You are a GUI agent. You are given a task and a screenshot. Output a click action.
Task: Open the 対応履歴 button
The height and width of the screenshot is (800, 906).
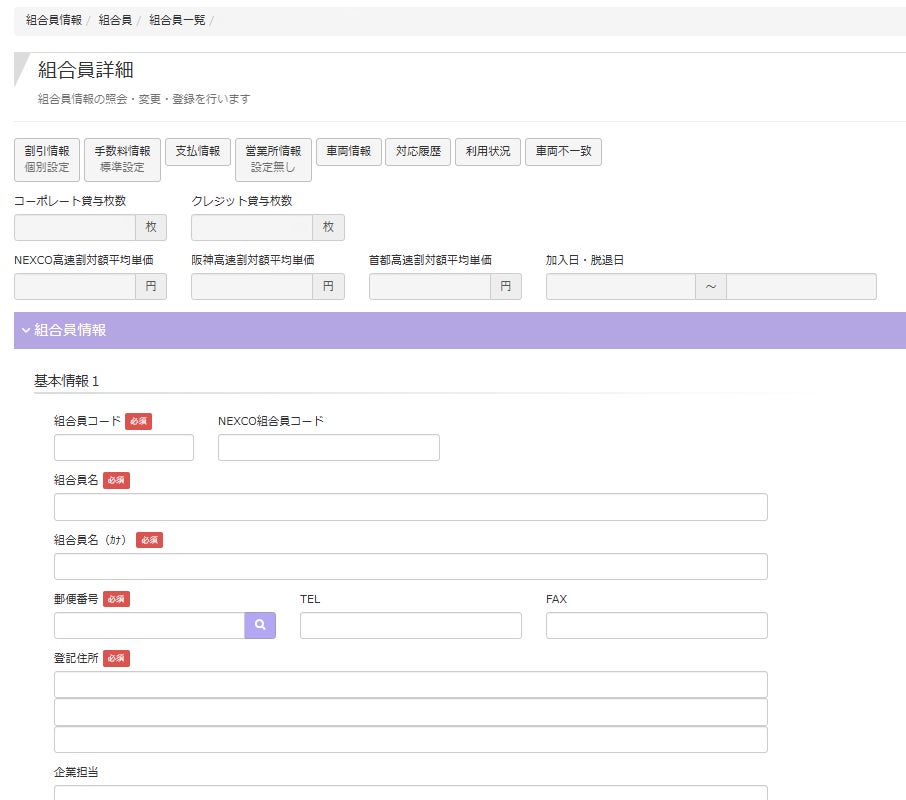click(417, 151)
